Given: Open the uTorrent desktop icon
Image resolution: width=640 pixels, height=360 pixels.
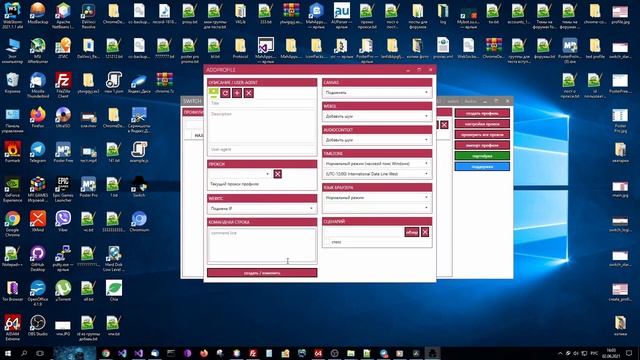Looking at the screenshot, I should tap(63, 291).
